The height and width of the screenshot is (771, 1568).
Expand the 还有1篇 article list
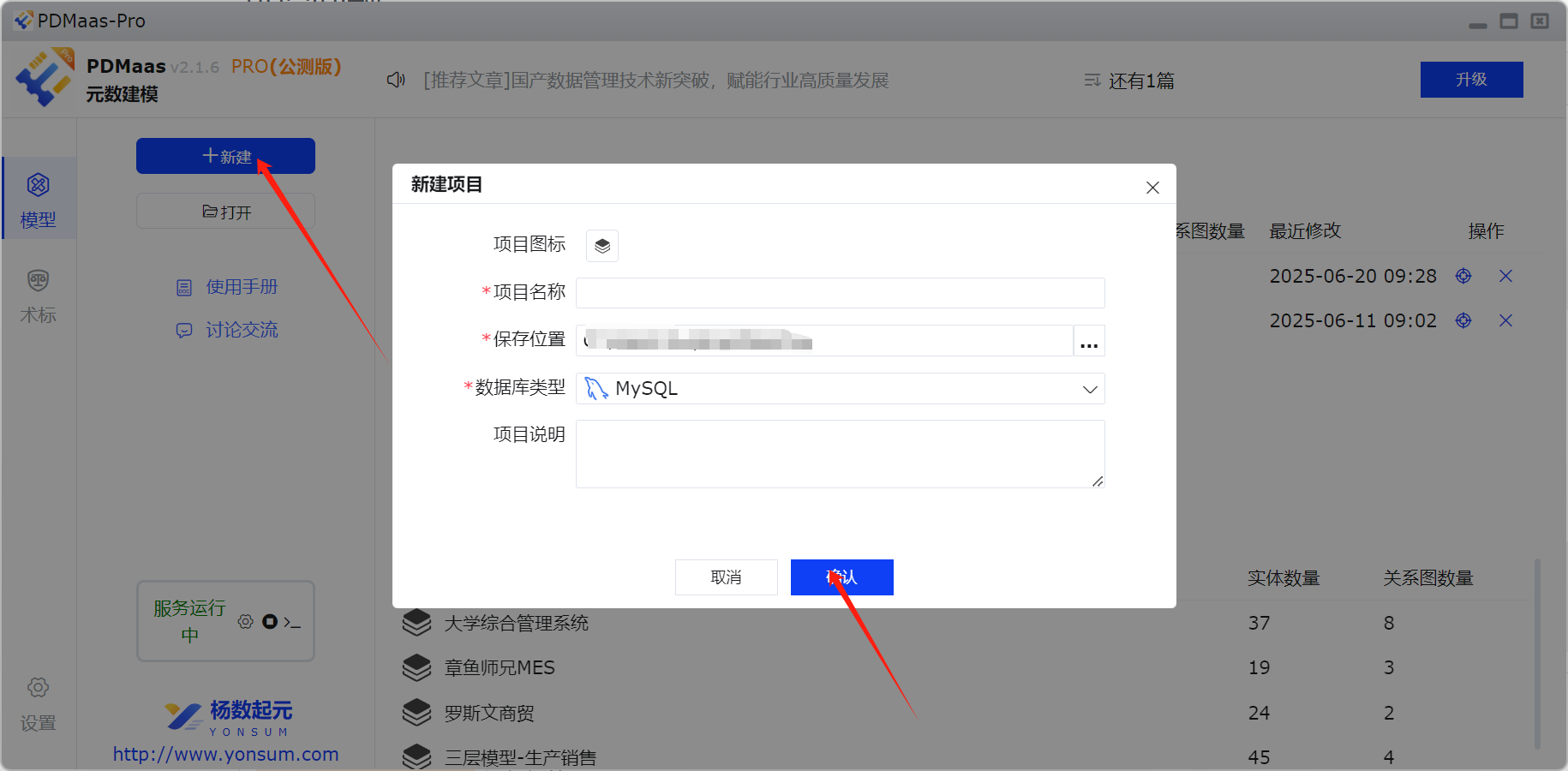(x=1129, y=81)
